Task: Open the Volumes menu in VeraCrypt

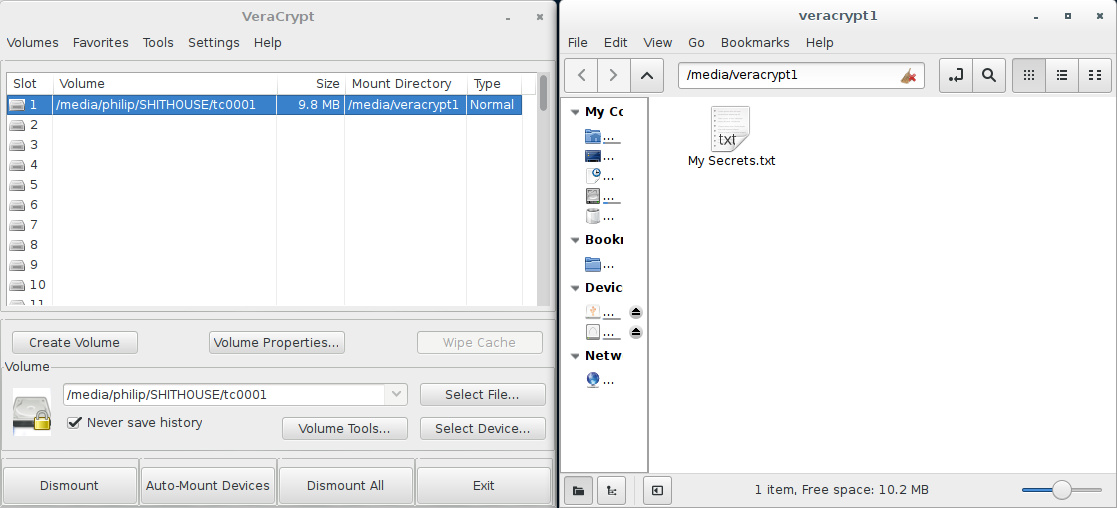Action: click(x=33, y=43)
